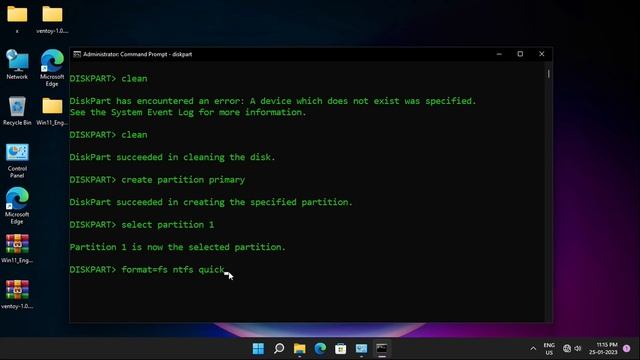Open taskbar Search
This screenshot has height=360, width=640.
tap(279, 349)
